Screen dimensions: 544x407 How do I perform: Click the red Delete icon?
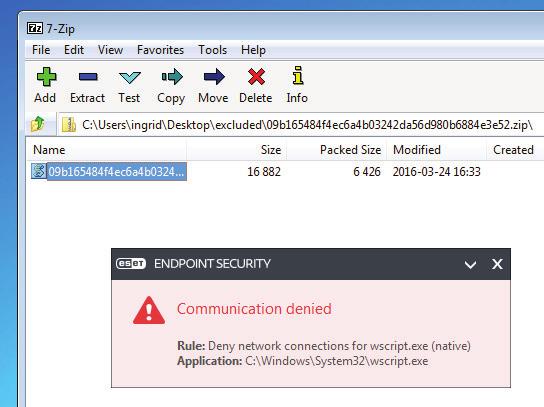tap(256, 77)
